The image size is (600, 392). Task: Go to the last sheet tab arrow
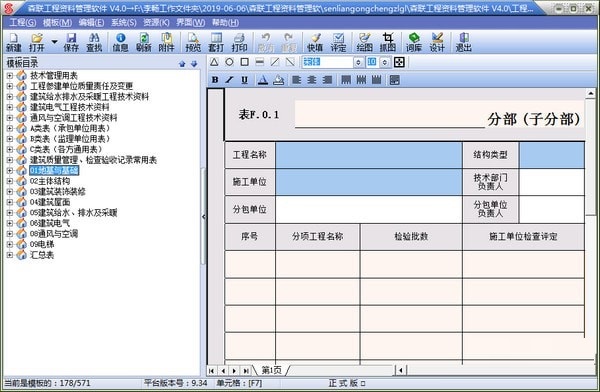(246, 371)
